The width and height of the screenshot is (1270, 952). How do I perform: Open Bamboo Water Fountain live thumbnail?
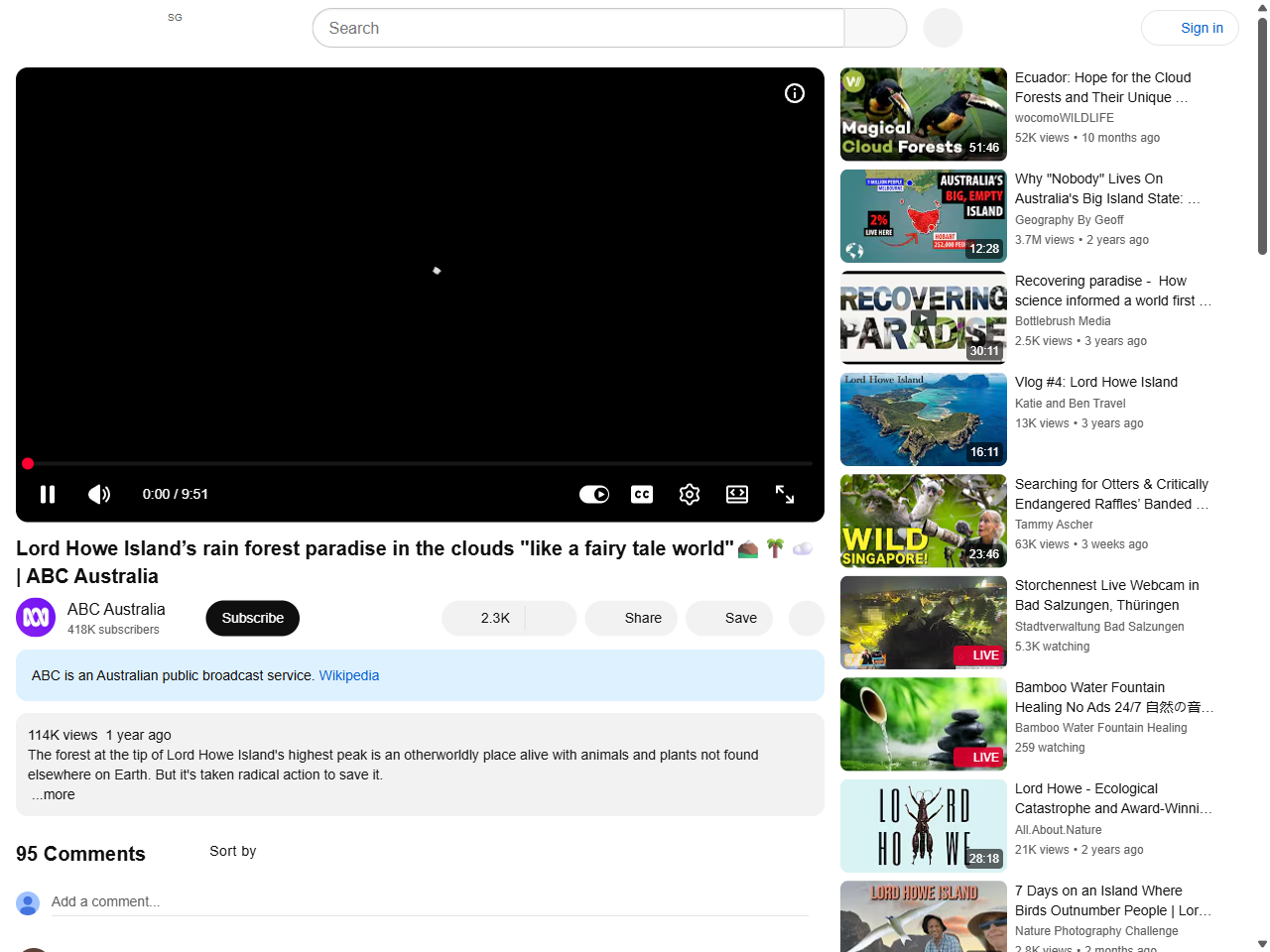pyautogui.click(x=924, y=724)
